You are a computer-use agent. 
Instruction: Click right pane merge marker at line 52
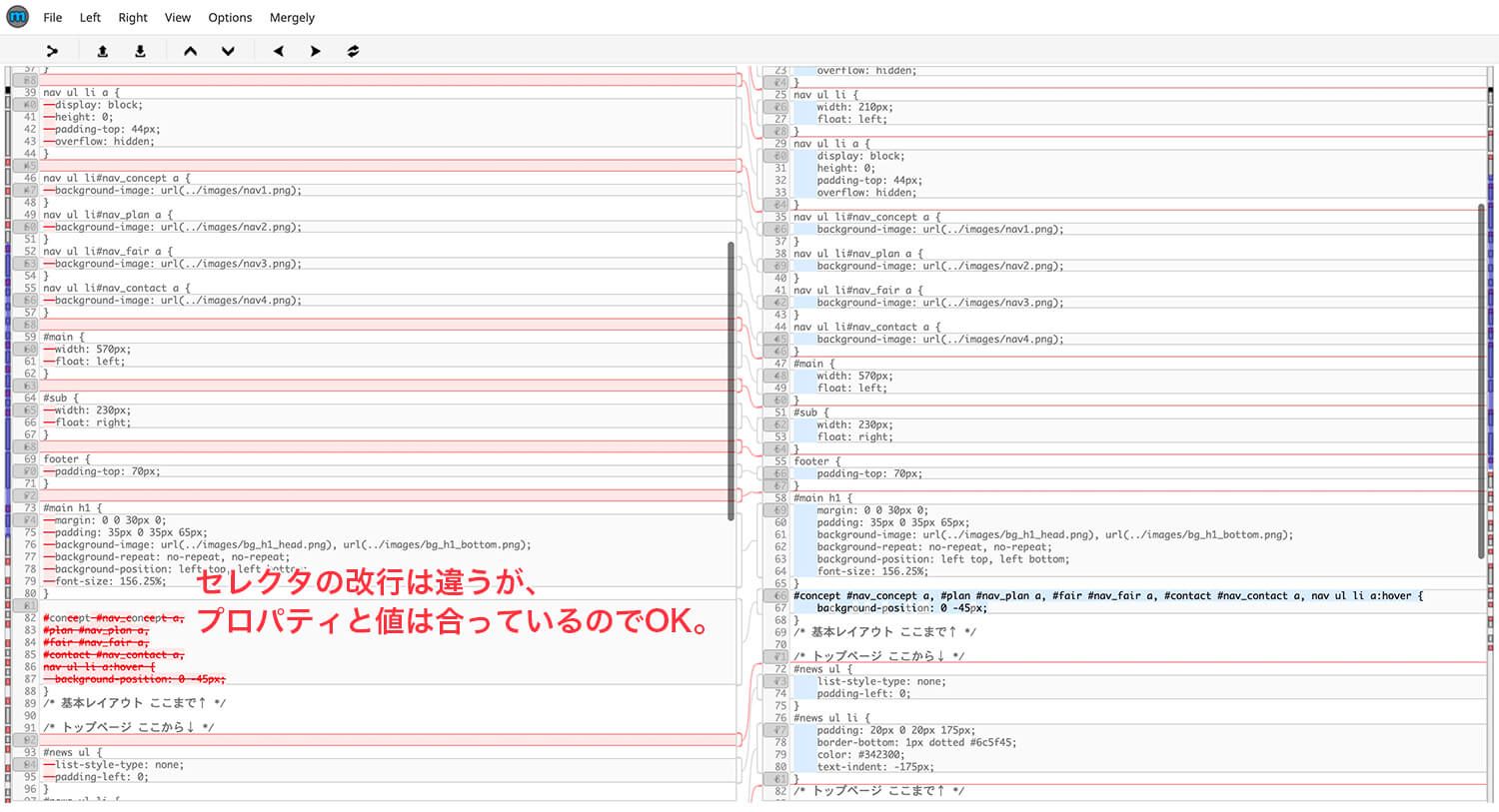pos(776,424)
